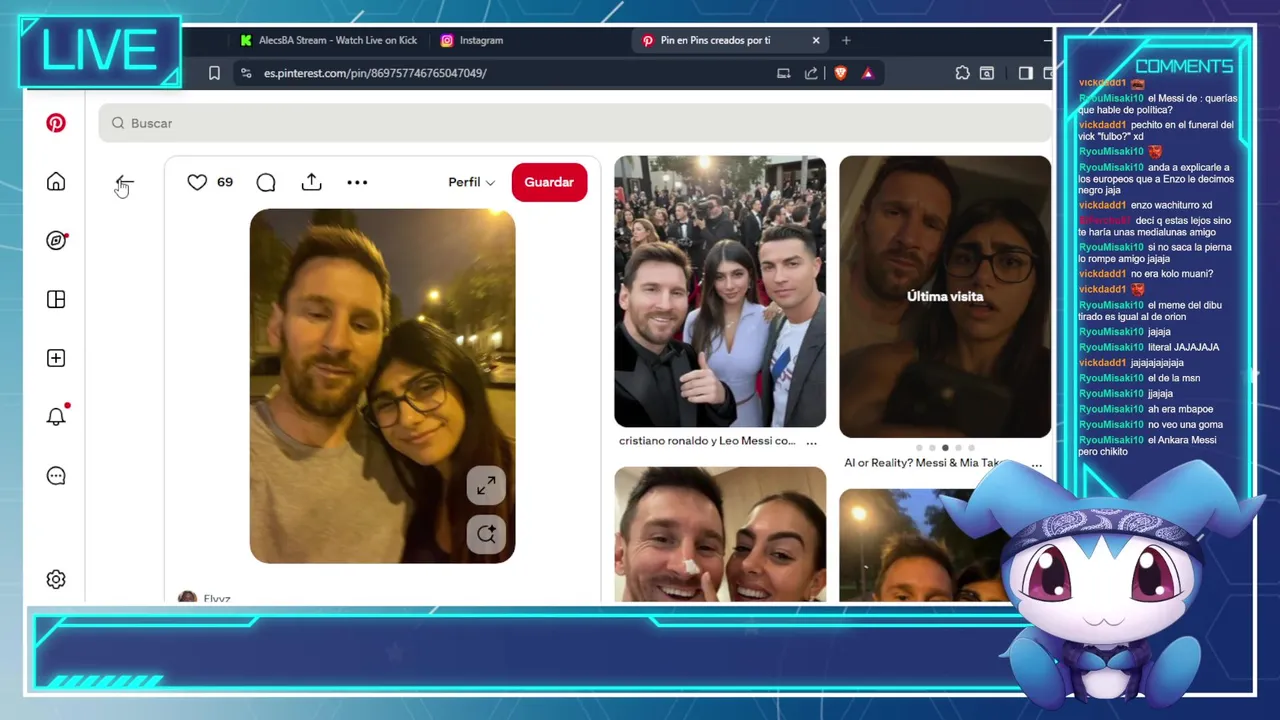
Task: Open the pin with bandaged nose selfie
Action: pos(720,534)
